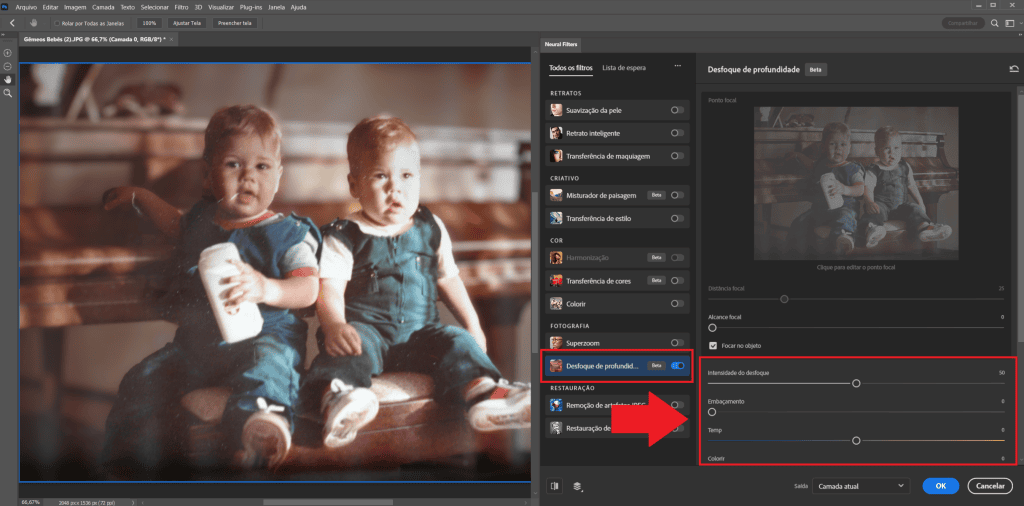Click the Desfoque de profundidade filter icon
This screenshot has height=506, width=1024.
[x=556, y=366]
